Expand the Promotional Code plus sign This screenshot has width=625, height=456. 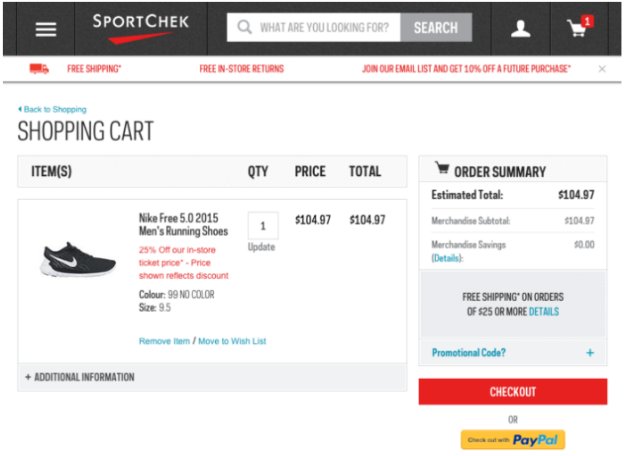(590, 353)
